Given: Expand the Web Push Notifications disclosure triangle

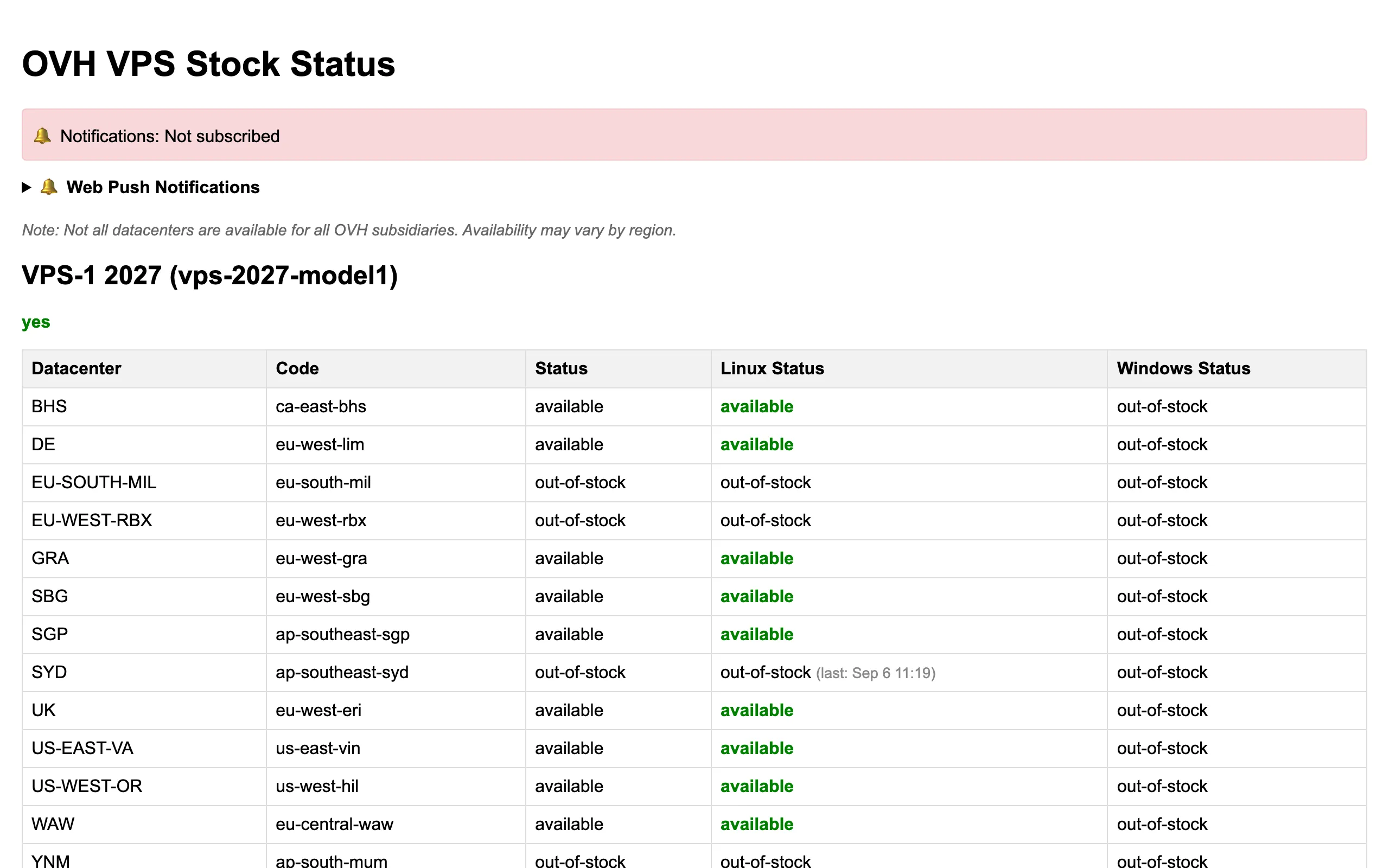Looking at the screenshot, I should point(27,187).
